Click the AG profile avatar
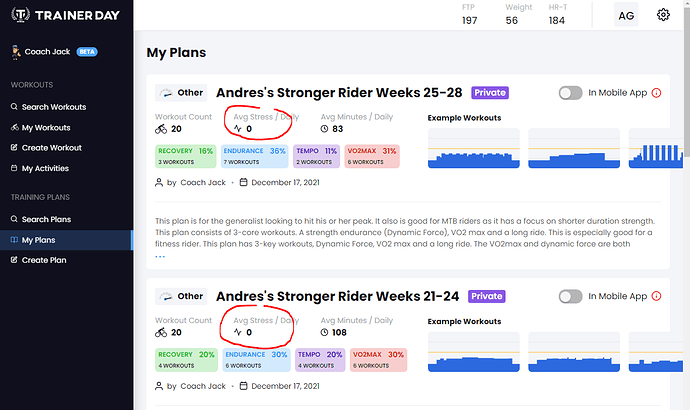This screenshot has width=690, height=410. [626, 16]
